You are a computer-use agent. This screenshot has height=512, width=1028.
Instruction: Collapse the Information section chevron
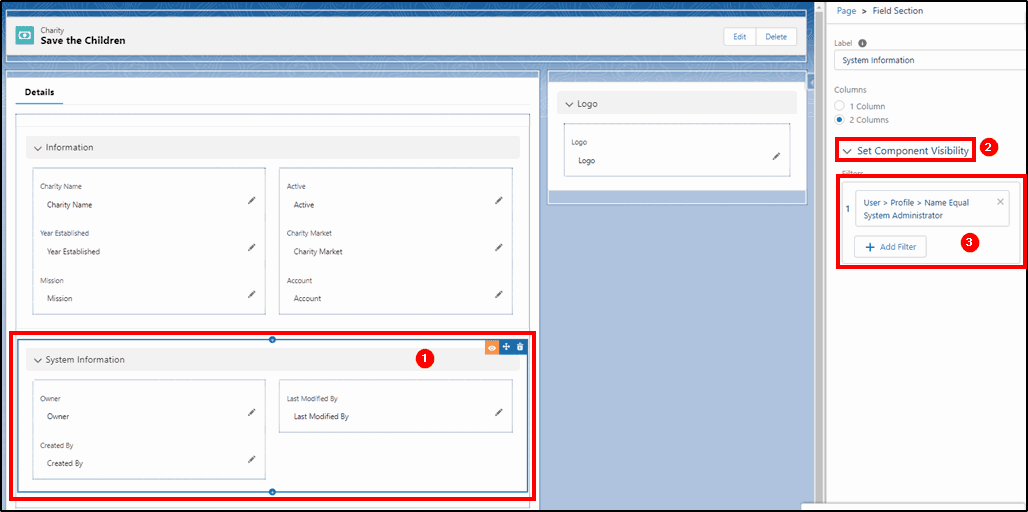pos(37,148)
